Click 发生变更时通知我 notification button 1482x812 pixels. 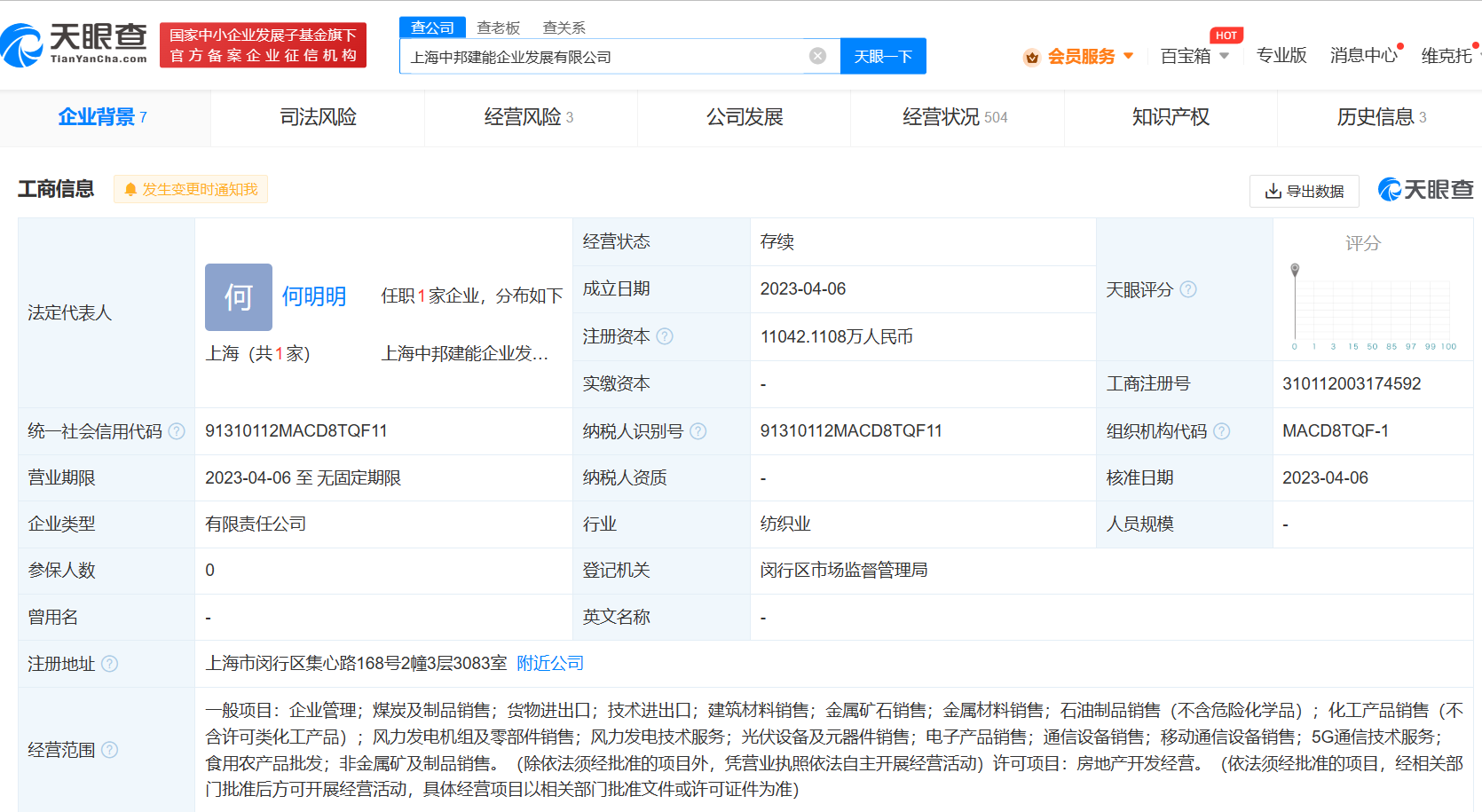(x=191, y=189)
